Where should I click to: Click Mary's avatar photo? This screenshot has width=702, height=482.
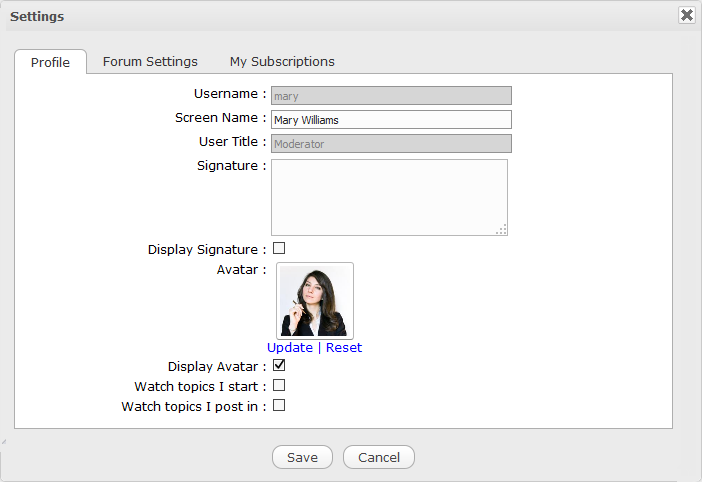click(x=315, y=300)
